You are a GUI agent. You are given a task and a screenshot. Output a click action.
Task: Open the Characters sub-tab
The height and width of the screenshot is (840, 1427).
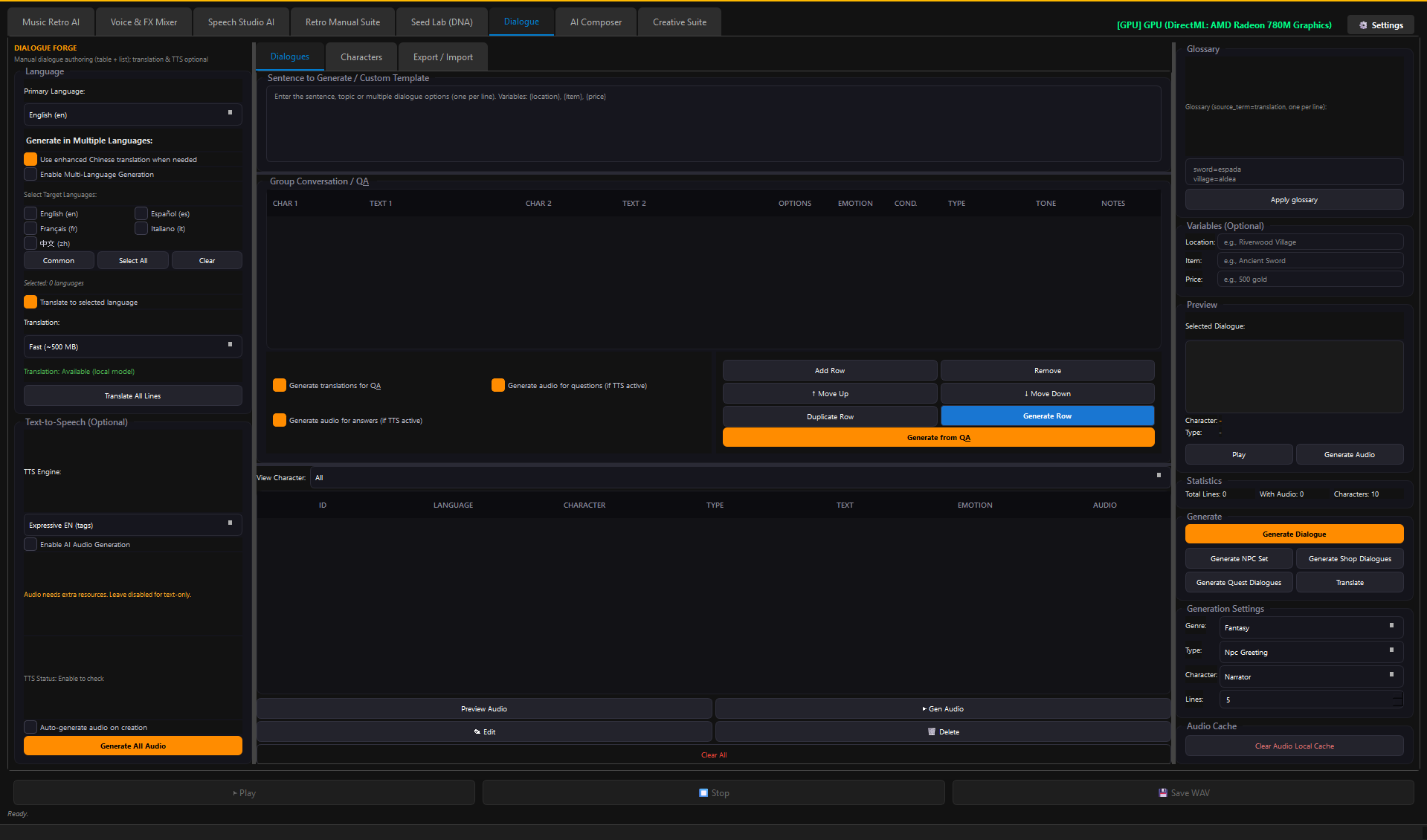(361, 57)
